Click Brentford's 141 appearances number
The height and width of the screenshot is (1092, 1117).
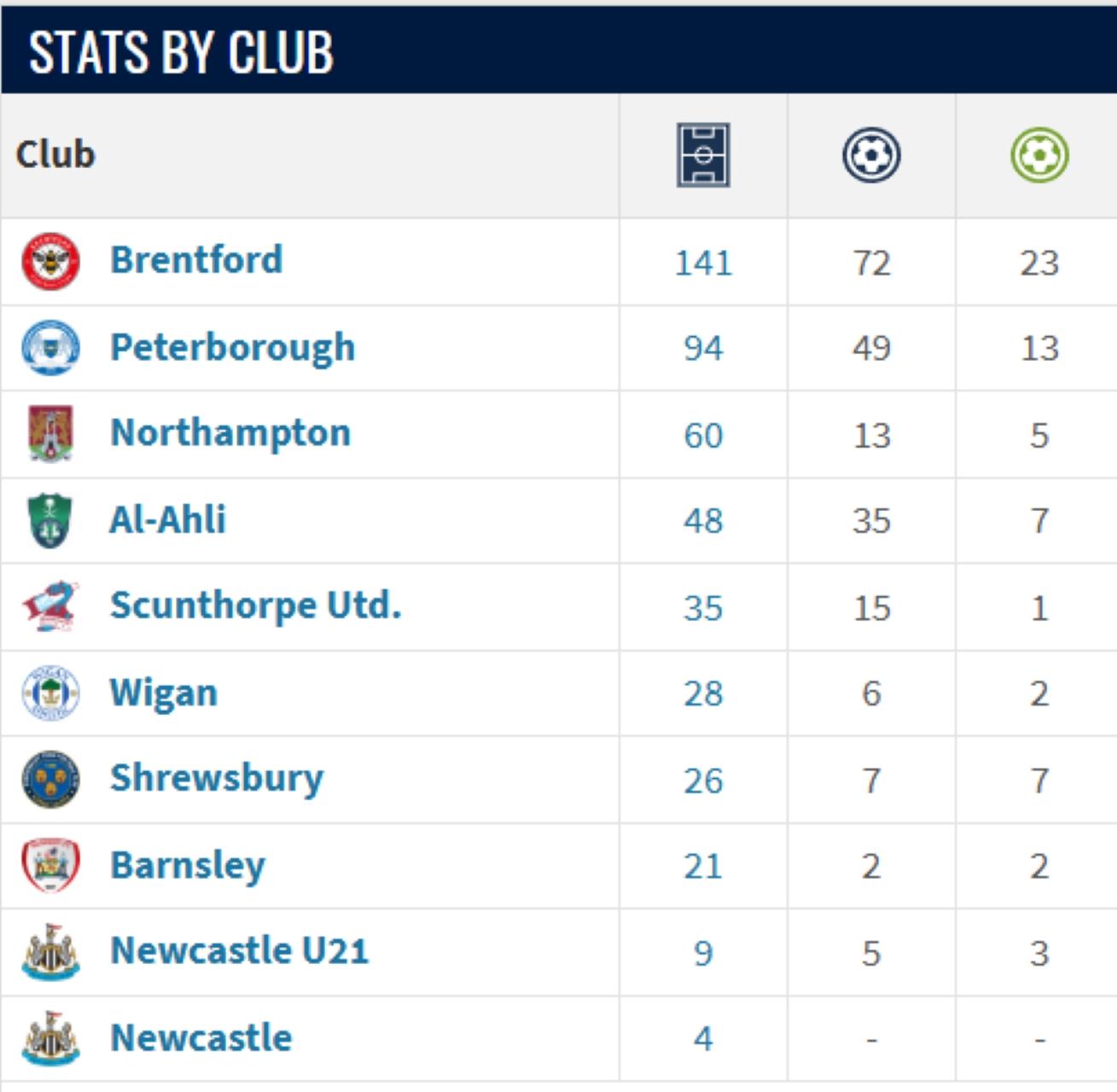tap(703, 263)
